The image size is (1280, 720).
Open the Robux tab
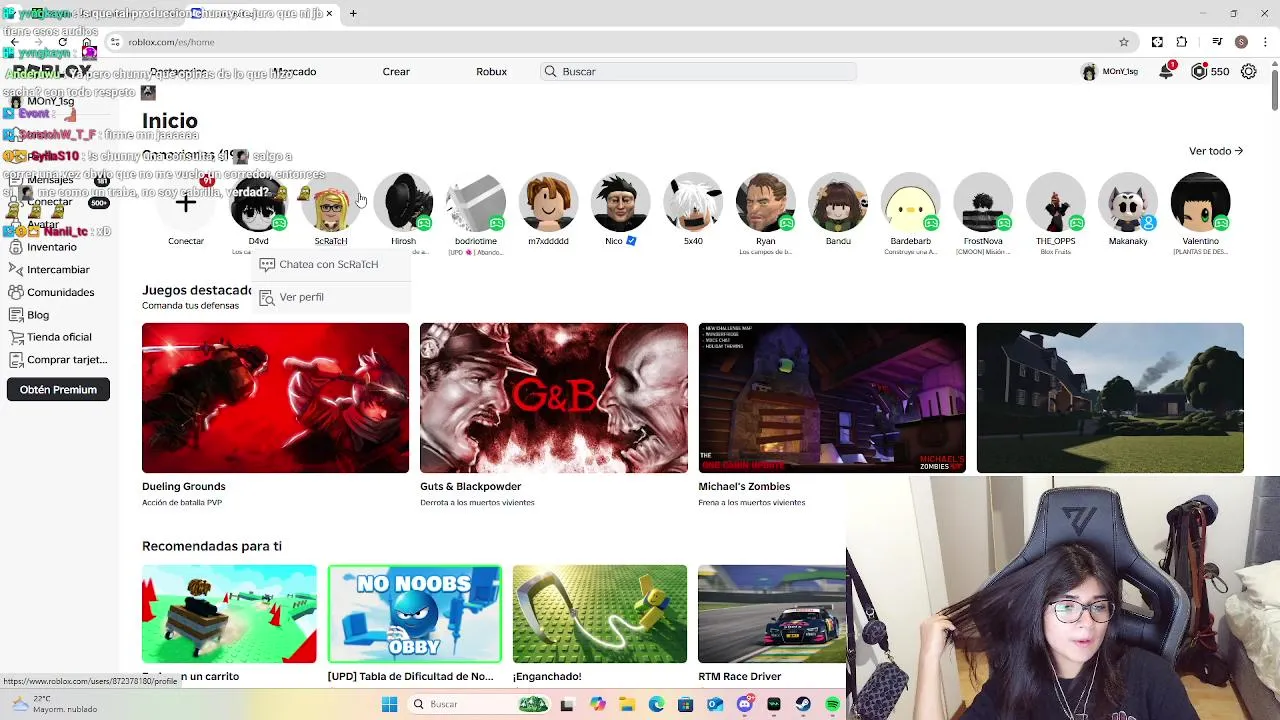pos(491,71)
